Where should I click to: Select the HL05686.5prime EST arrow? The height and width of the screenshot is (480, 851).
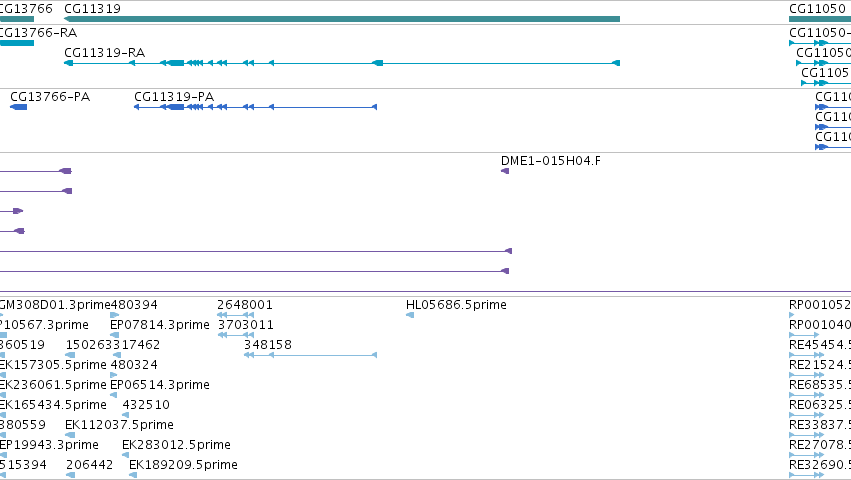point(410,315)
